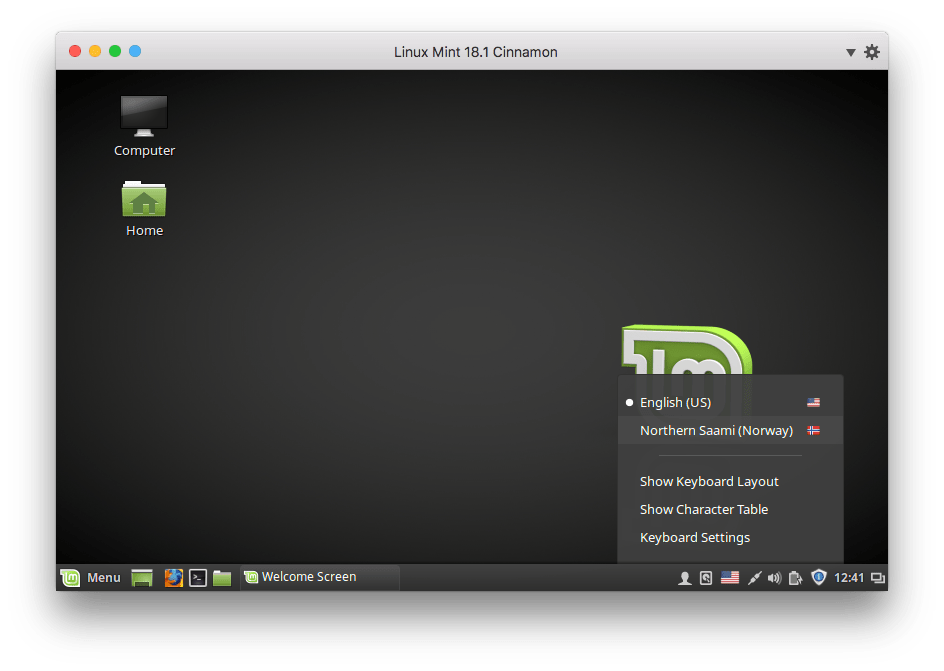Viewport: 944px width, 671px height.
Task: Open Show Character Table
Action: [x=704, y=509]
